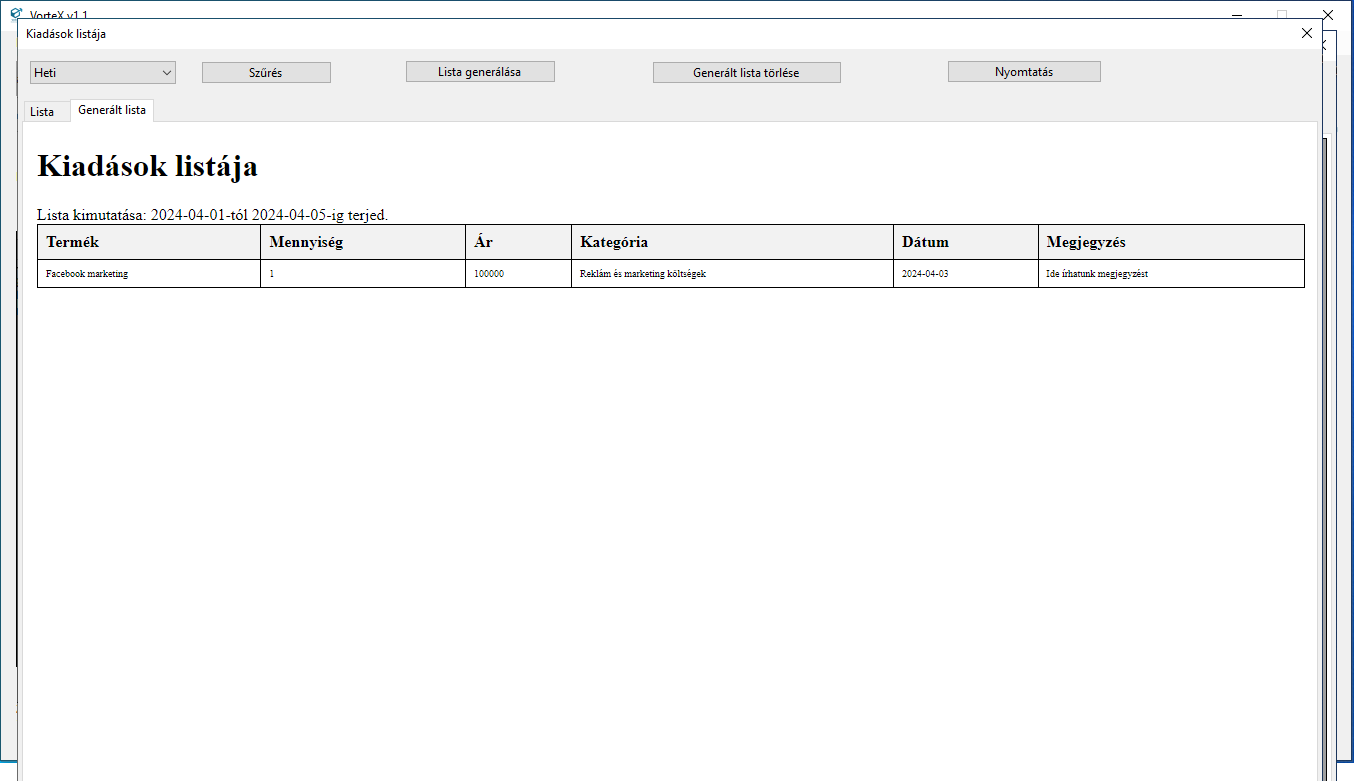Click the Lista generálása button

(x=480, y=72)
